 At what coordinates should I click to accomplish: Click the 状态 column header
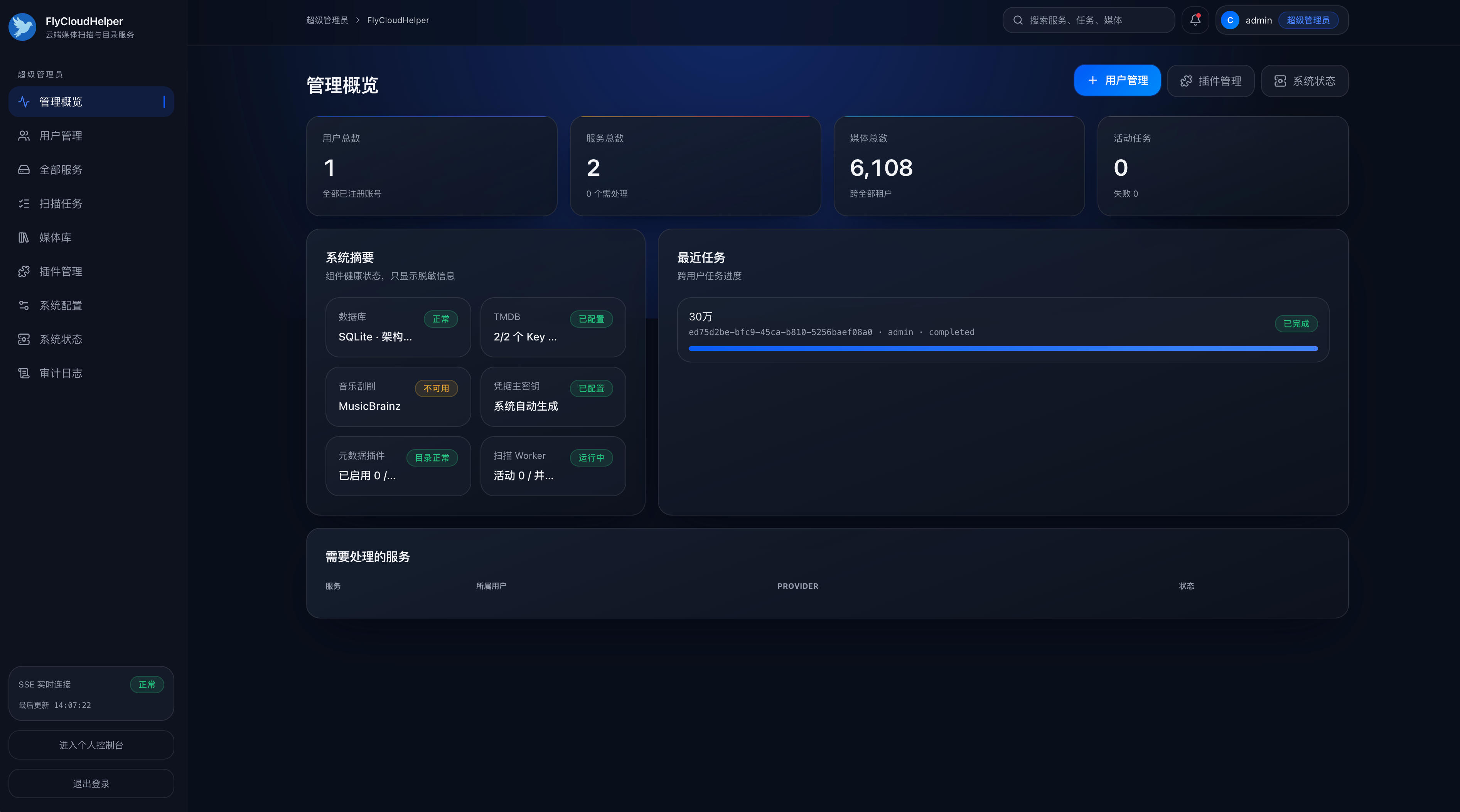(x=1186, y=586)
